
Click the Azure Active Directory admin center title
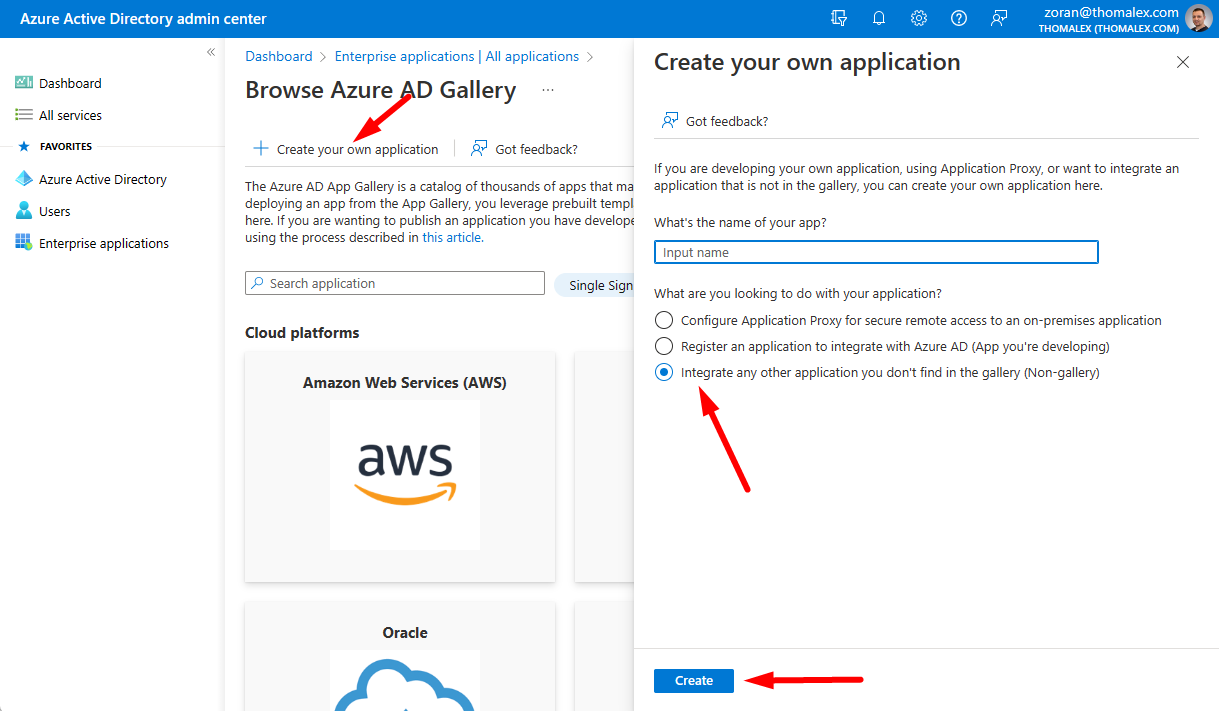143,19
